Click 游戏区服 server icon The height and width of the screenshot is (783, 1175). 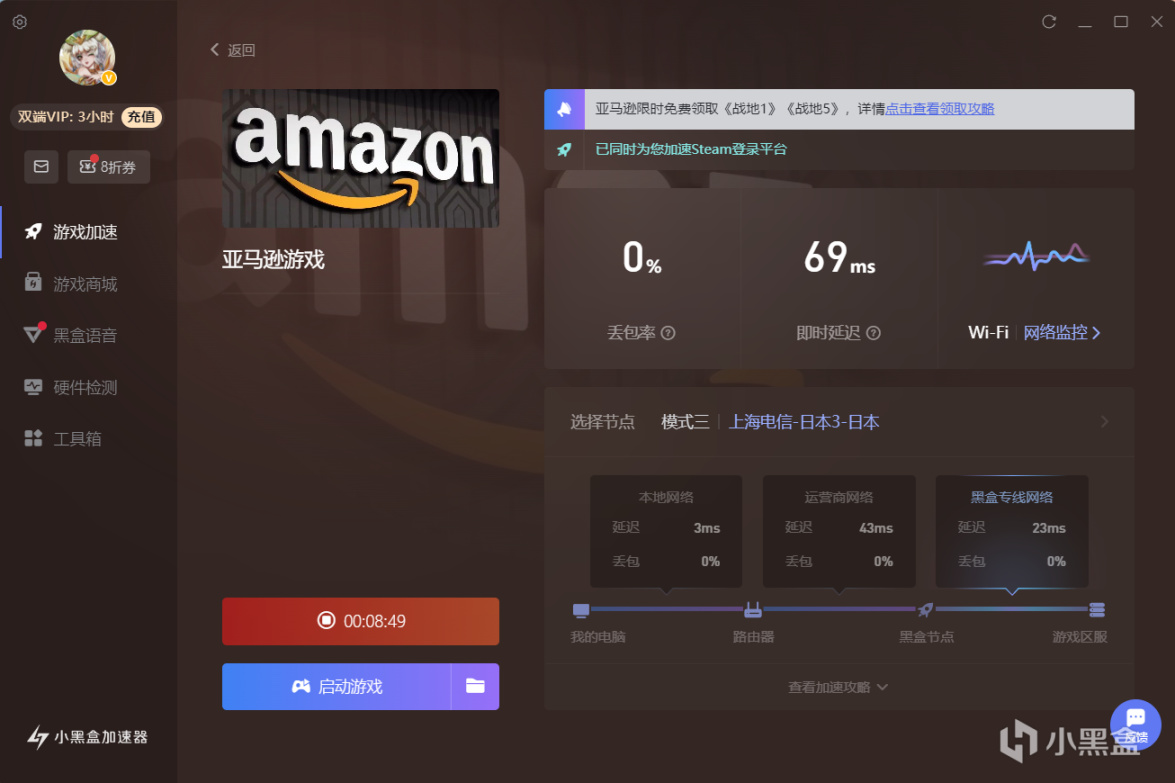coord(1097,610)
